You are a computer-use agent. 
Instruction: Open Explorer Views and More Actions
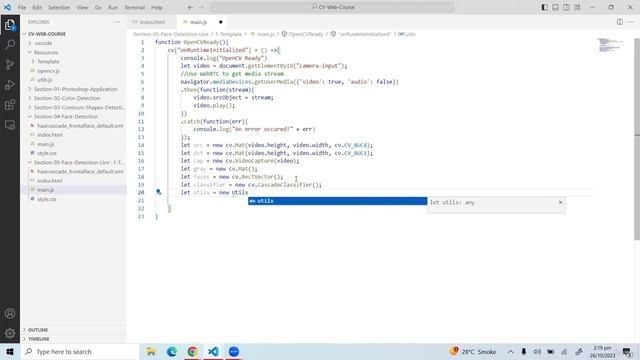coord(117,22)
